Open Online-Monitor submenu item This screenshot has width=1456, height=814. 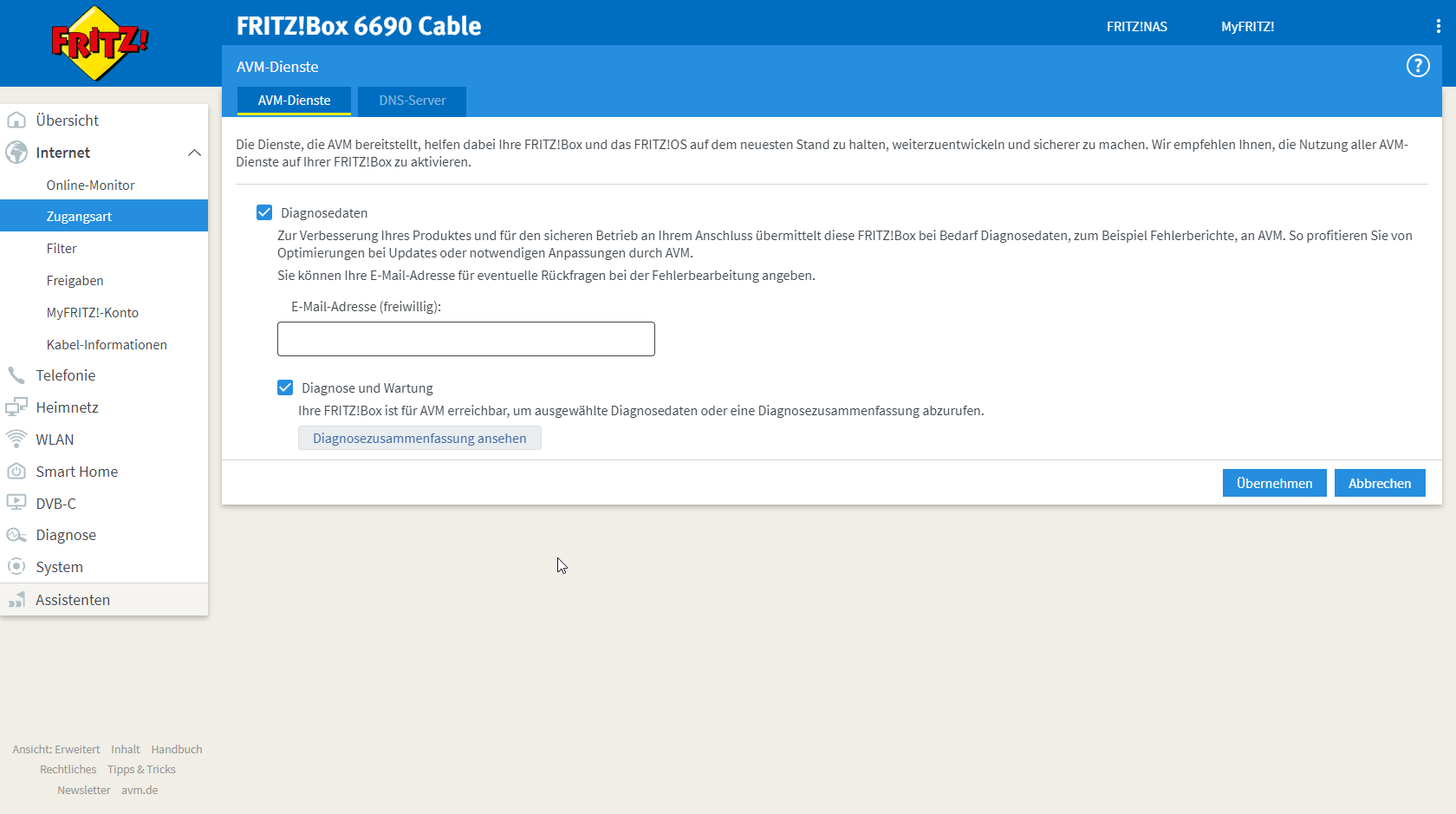91,185
